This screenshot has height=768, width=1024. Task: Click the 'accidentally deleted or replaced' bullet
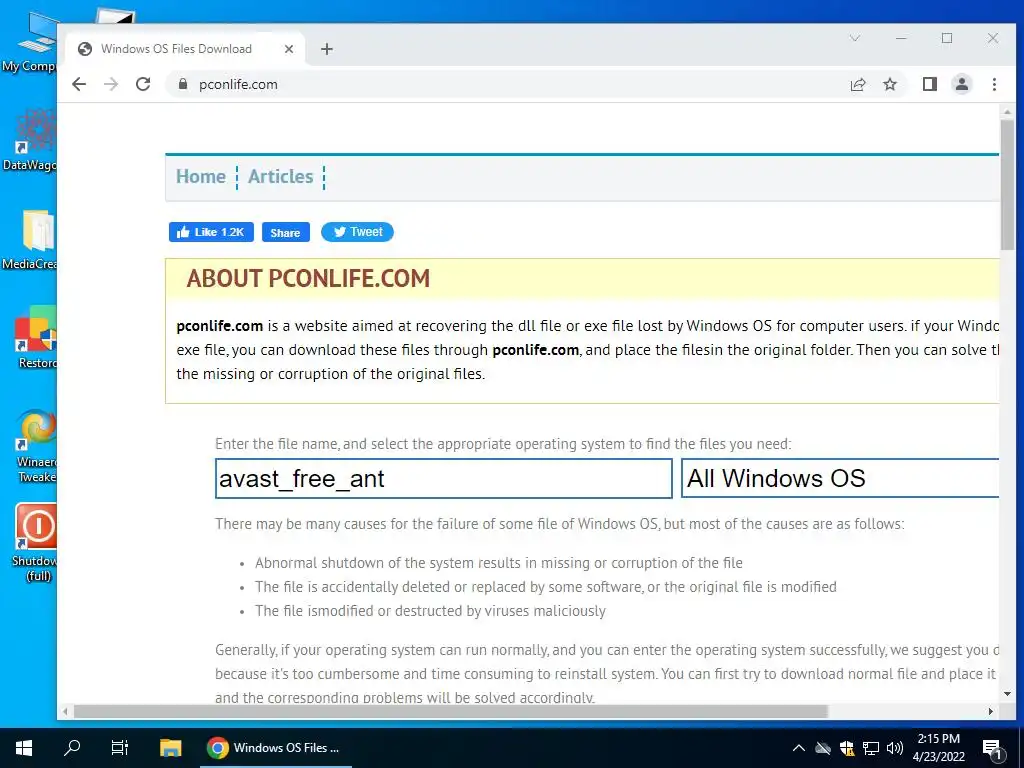coord(545,587)
